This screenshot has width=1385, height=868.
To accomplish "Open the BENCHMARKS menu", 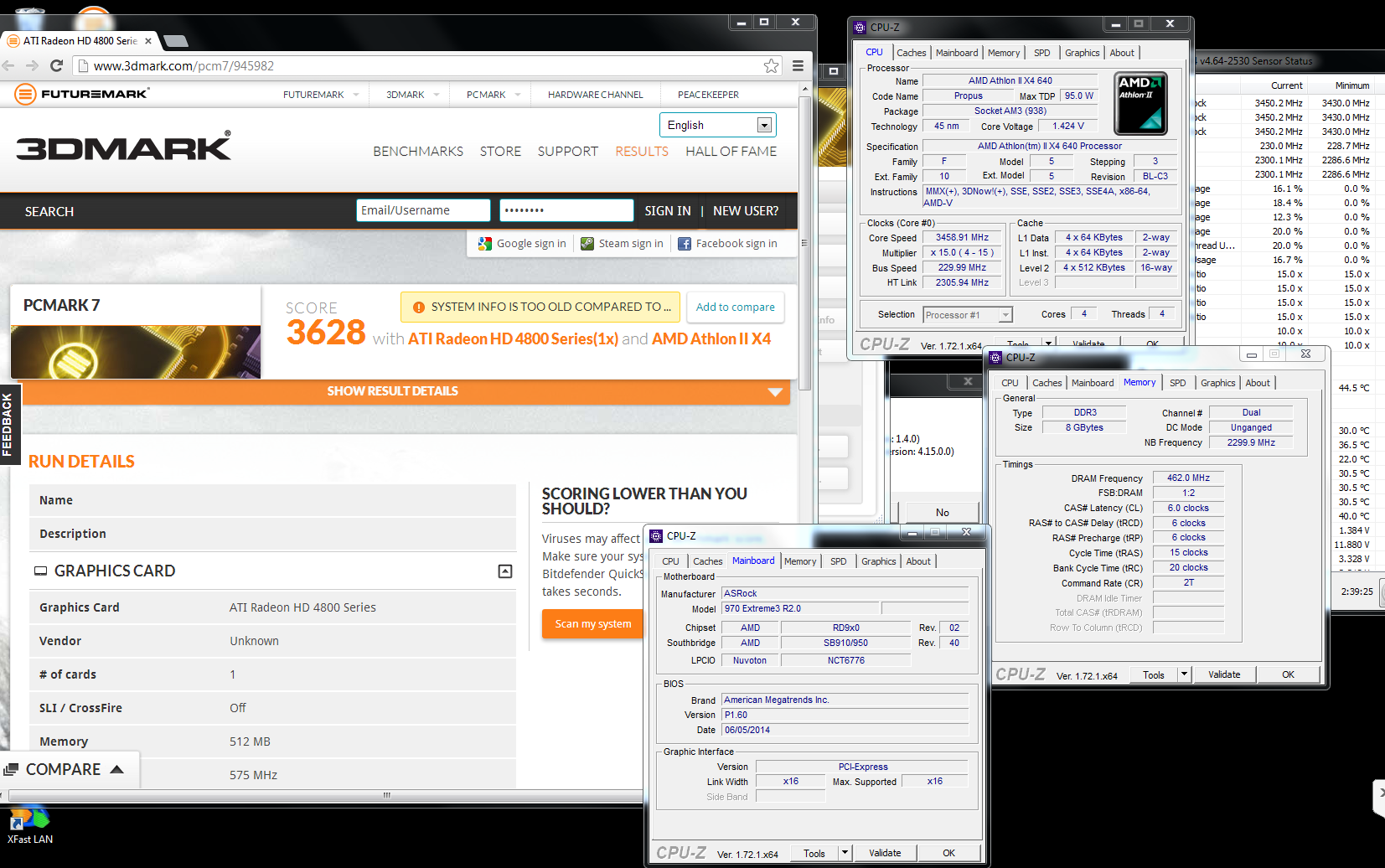I will [x=418, y=152].
